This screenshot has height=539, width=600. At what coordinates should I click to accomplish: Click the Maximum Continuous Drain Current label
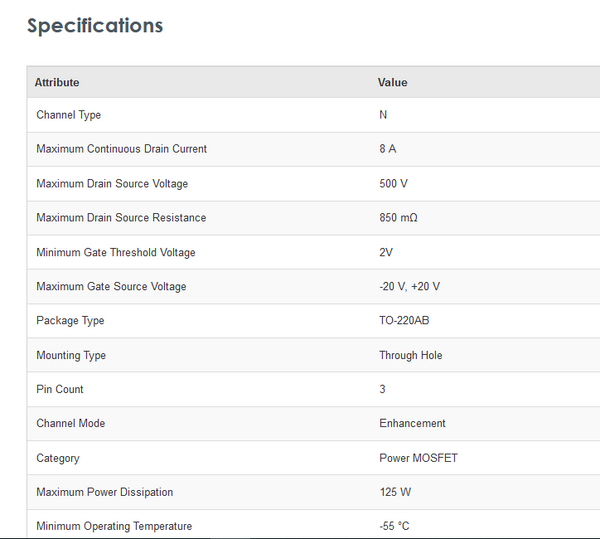[x=121, y=149]
